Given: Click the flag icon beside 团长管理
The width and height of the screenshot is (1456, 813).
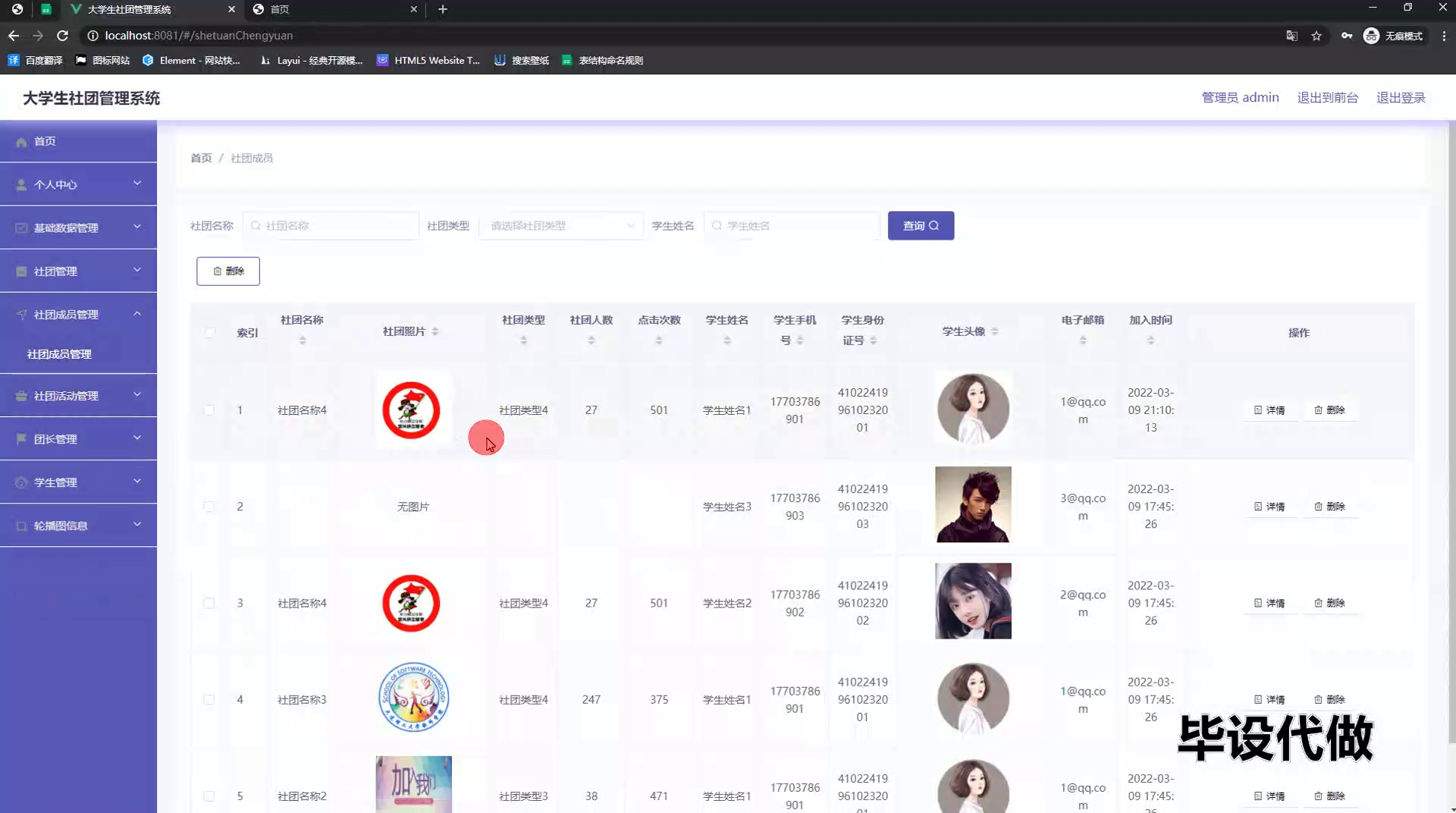Looking at the screenshot, I should (x=21, y=439).
